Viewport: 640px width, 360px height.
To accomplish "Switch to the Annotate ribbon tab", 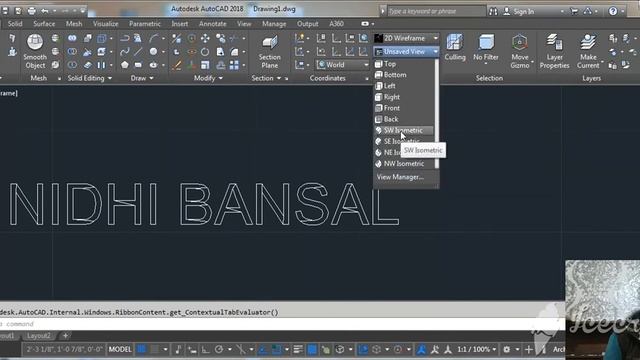I will tap(212, 24).
